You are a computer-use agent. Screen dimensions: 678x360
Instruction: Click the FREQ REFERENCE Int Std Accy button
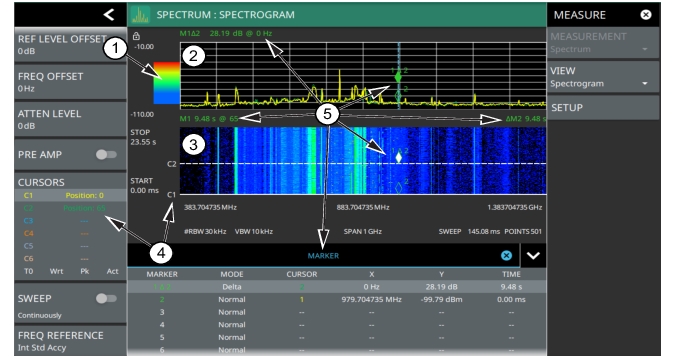coord(70,341)
